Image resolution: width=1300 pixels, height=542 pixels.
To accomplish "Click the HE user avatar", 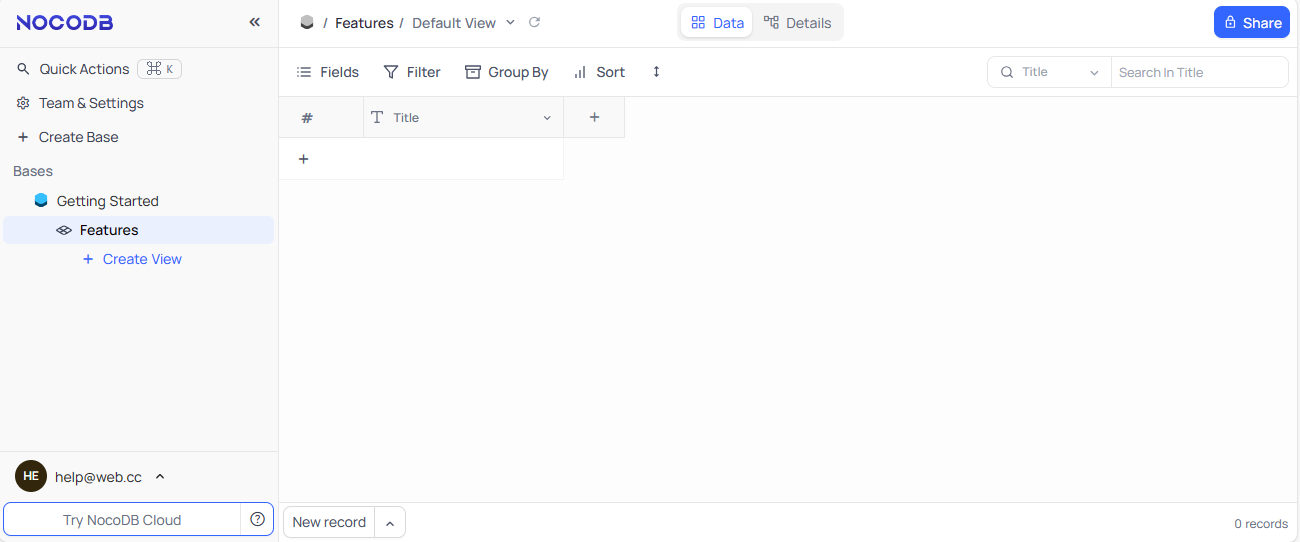I will pos(31,476).
